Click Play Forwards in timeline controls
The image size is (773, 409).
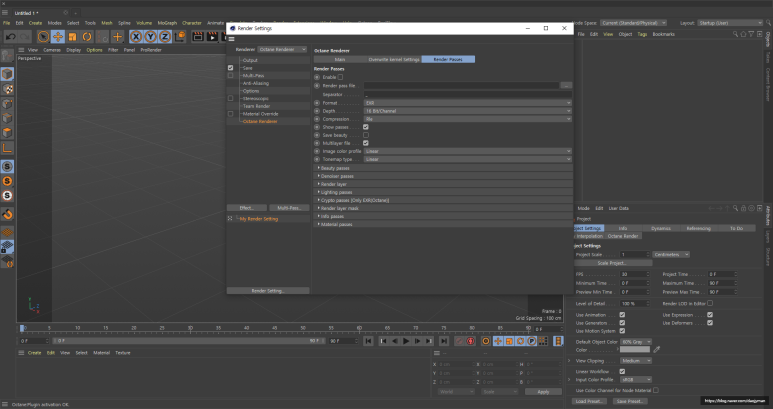(x=406, y=341)
